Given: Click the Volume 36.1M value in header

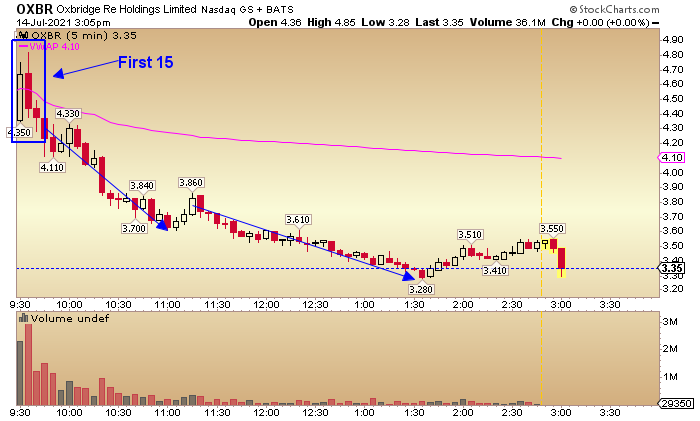Looking at the screenshot, I should click(507, 22).
